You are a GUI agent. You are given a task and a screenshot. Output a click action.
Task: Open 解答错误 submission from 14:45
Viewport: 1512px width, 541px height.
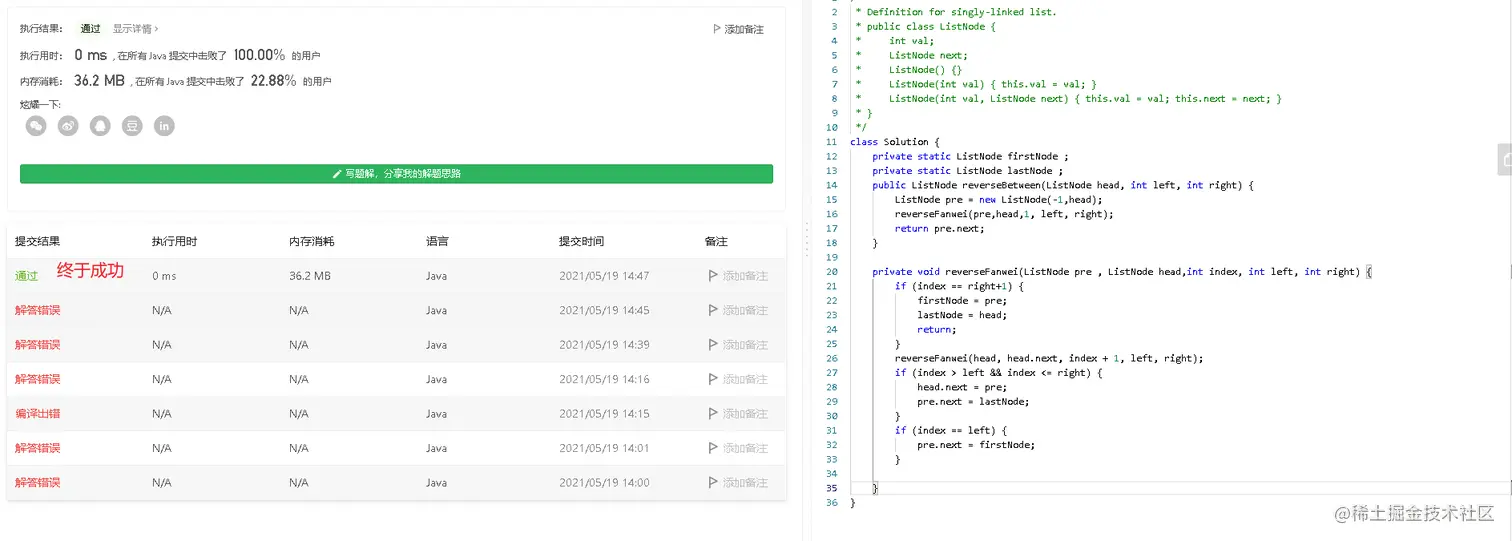pyautogui.click(x=37, y=310)
